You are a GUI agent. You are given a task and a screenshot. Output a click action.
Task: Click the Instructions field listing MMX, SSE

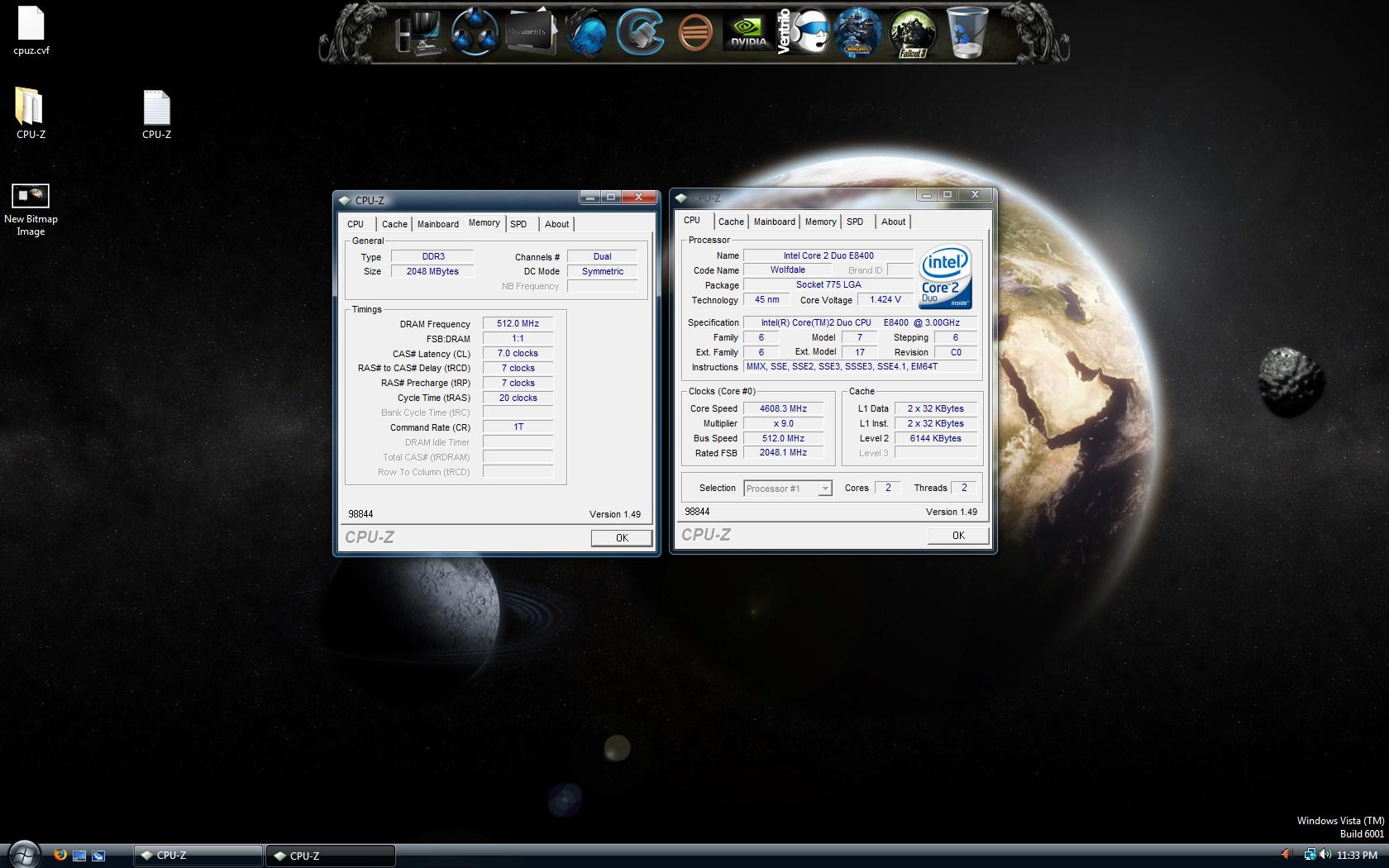(x=860, y=367)
